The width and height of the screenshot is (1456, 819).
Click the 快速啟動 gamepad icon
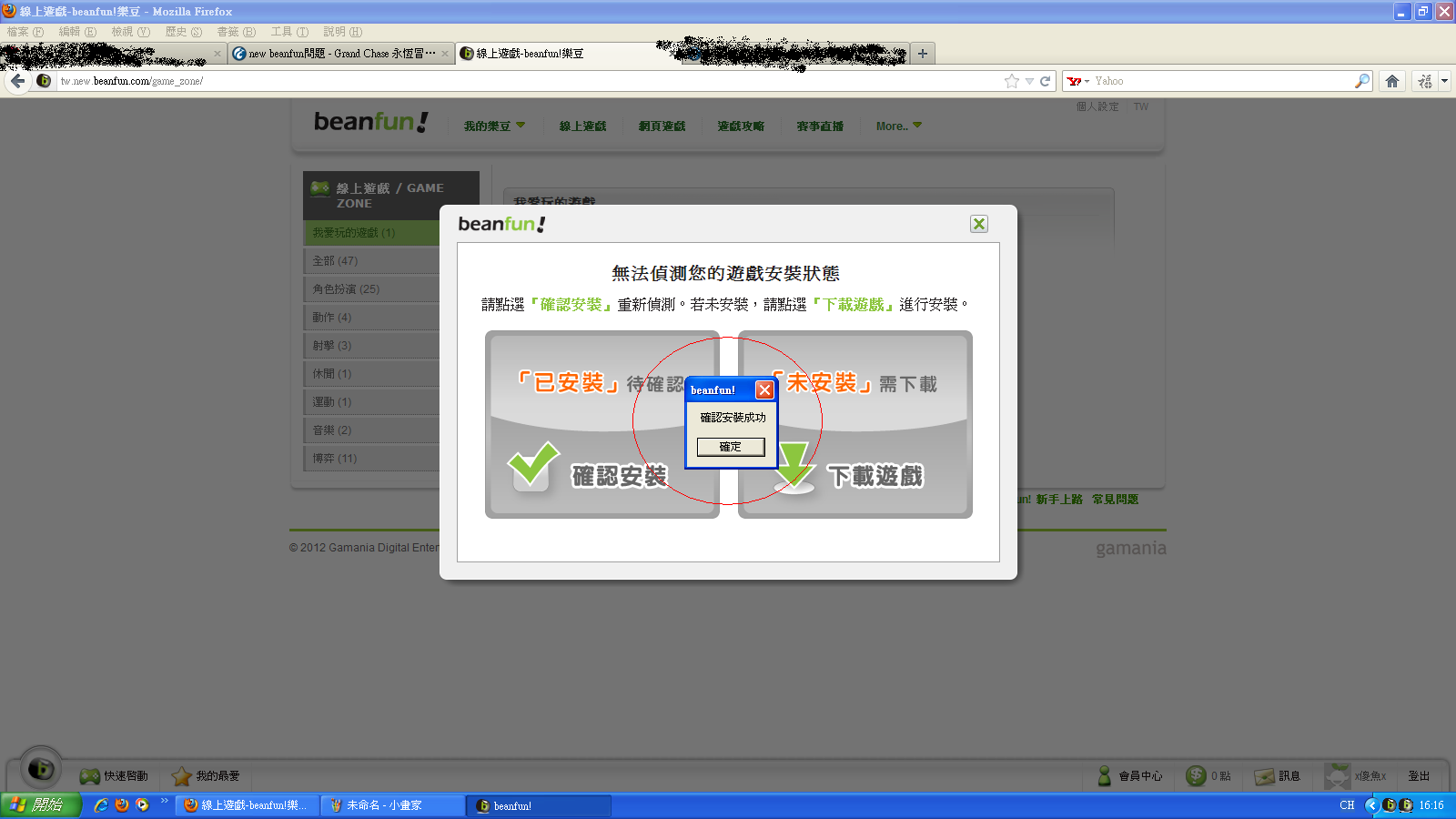(x=89, y=776)
